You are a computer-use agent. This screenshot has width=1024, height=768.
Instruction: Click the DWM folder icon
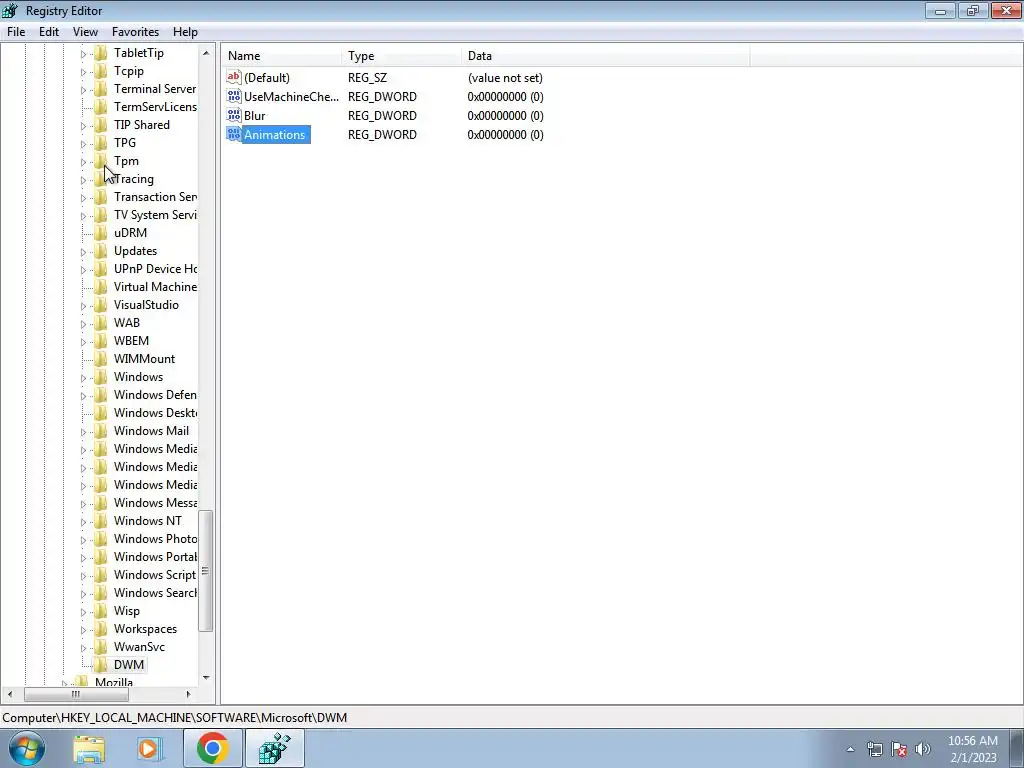coord(101,665)
